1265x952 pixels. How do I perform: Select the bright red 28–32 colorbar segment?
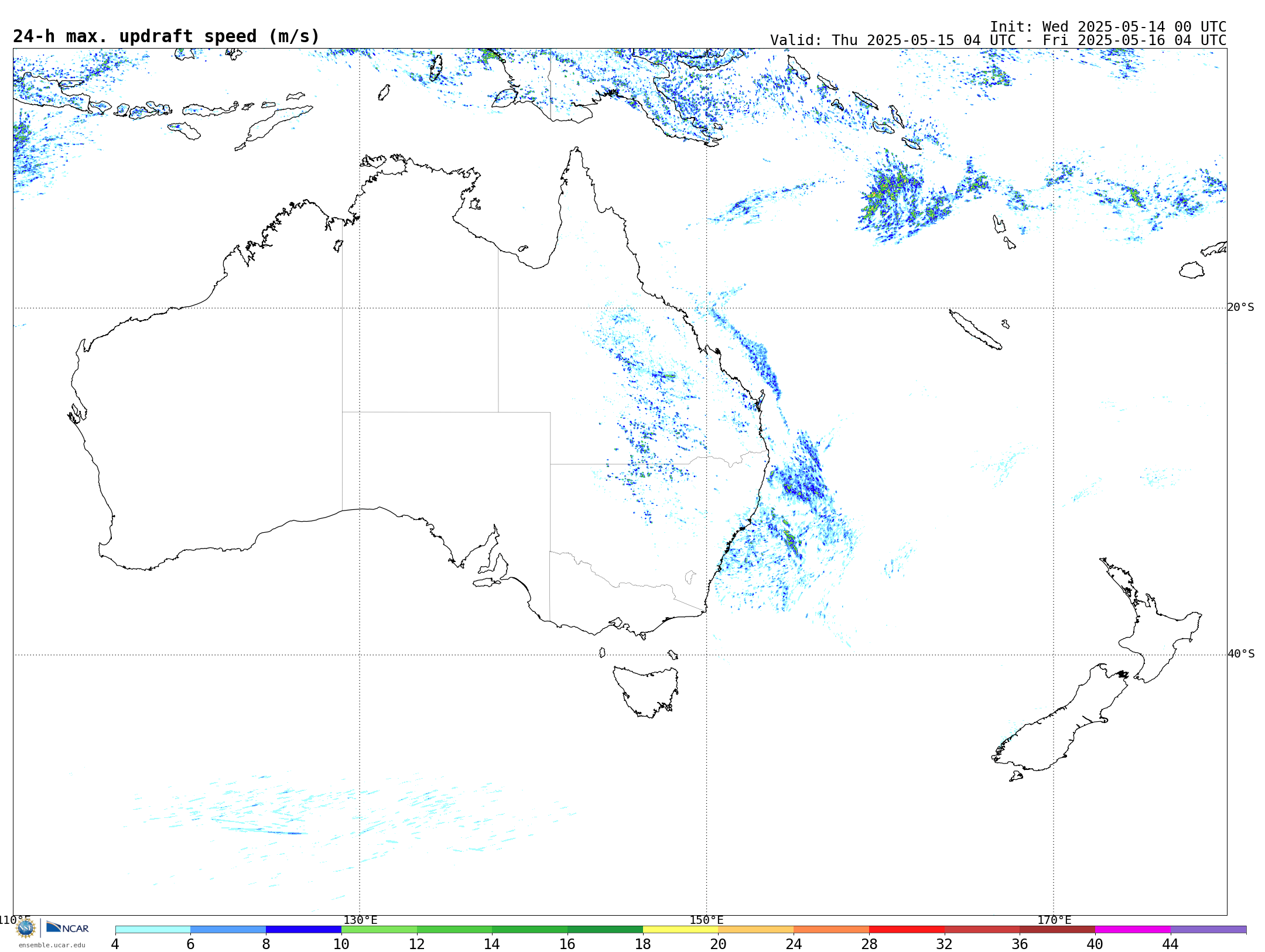pos(907,930)
